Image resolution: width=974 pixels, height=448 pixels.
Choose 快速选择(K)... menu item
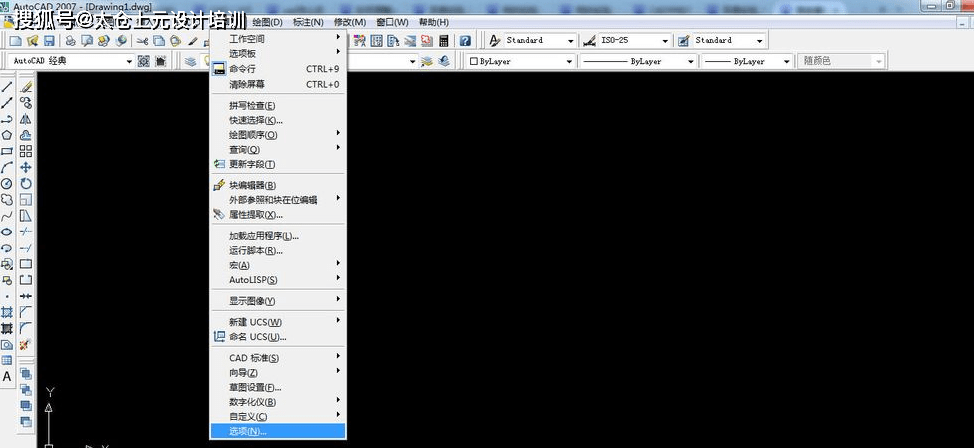(x=278, y=120)
